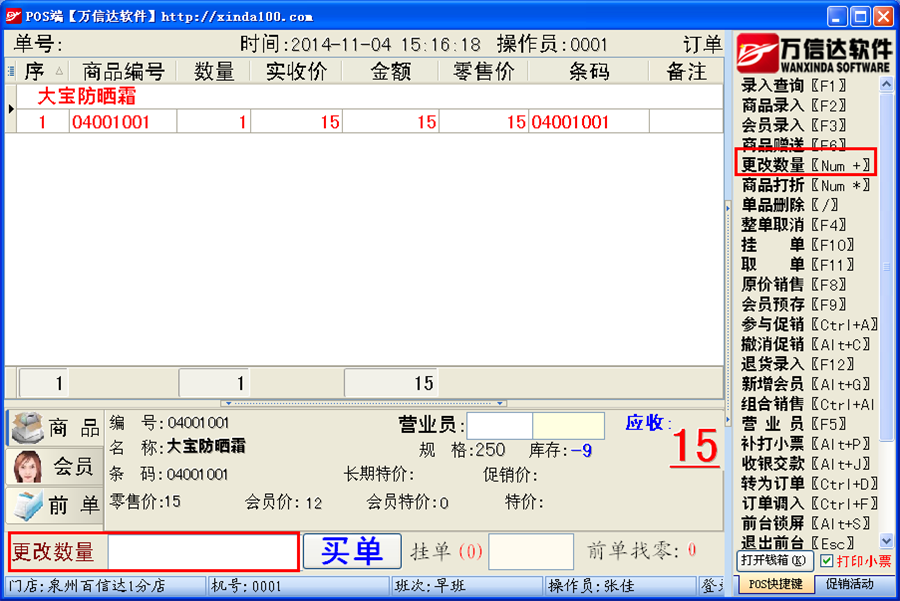Choose 单品删除 [/] in the shortcut list

coord(790,205)
